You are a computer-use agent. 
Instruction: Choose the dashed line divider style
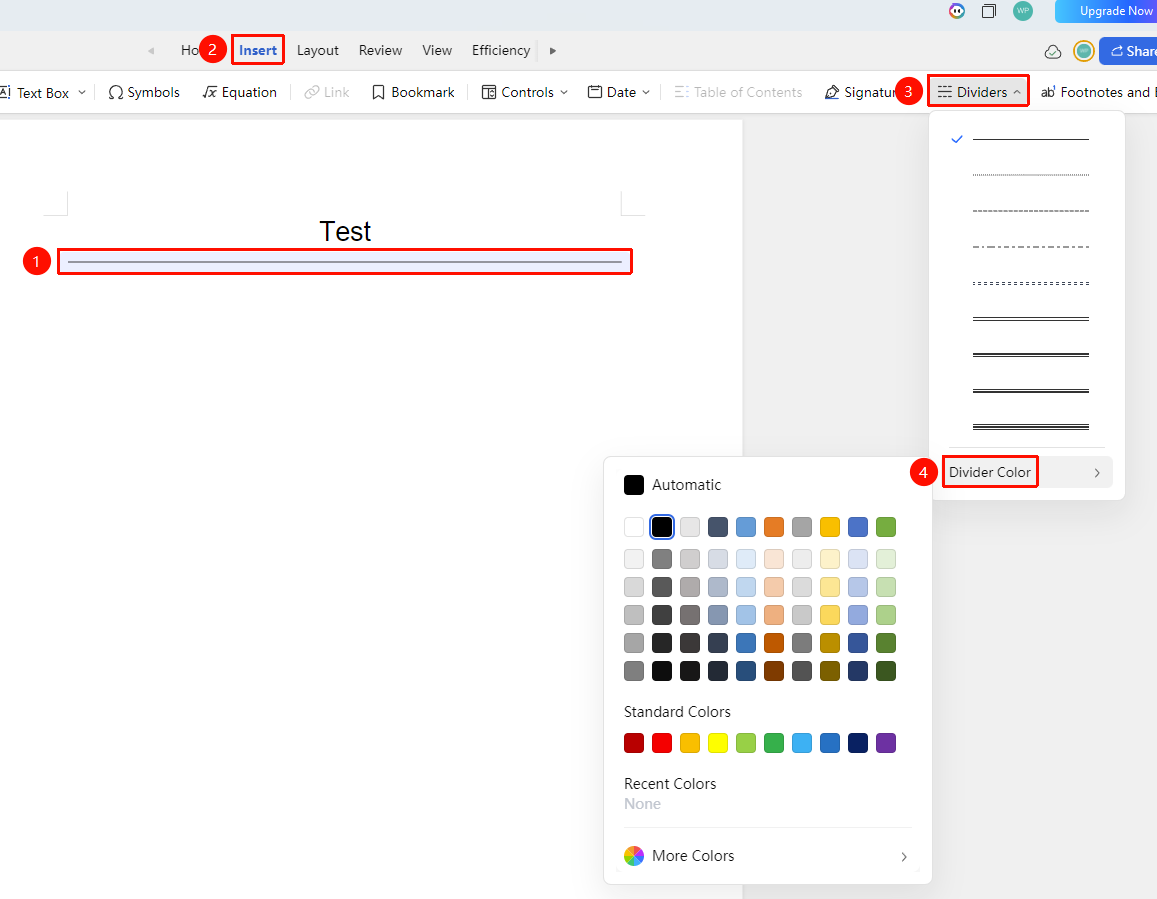coord(1030,211)
